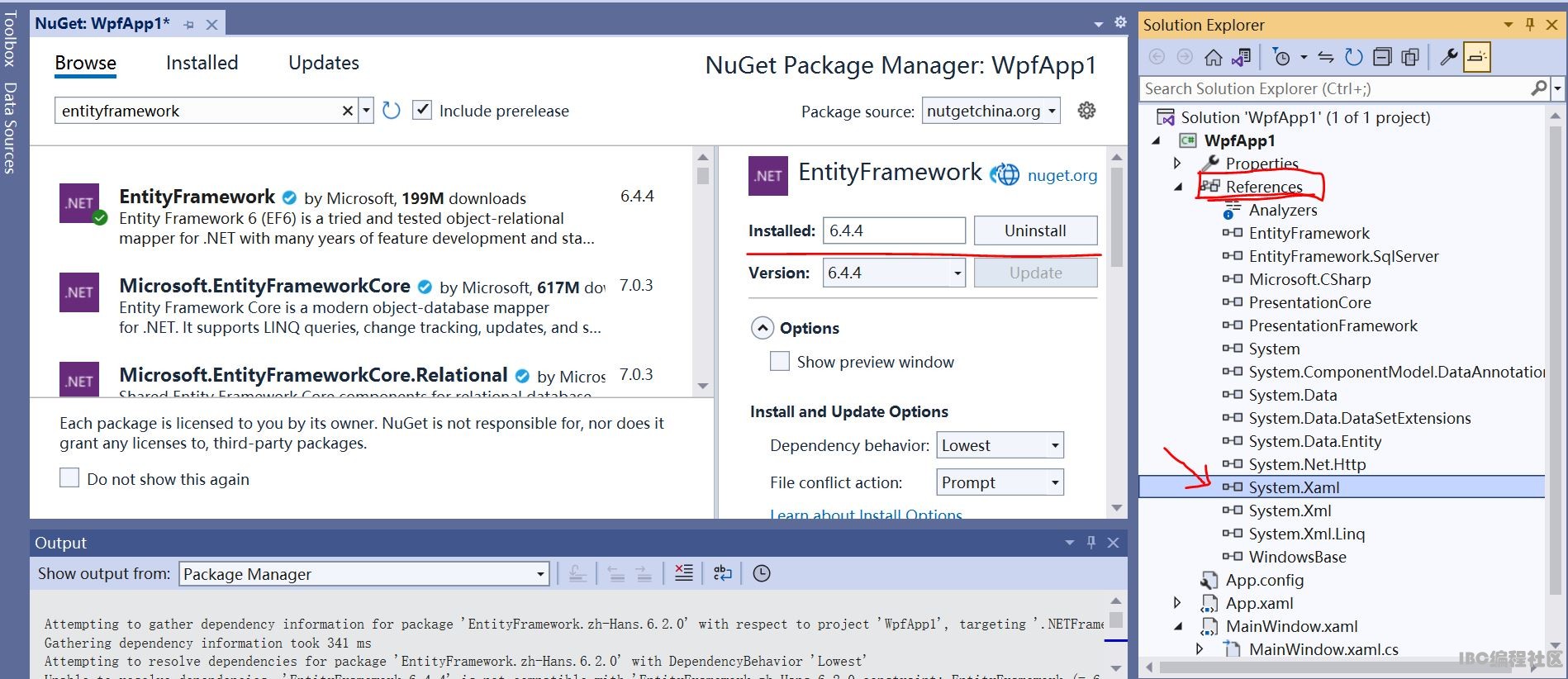Click the .NET icon of Microsoft.EntityFrameworkCore package
The image size is (1568, 679).
[79, 292]
